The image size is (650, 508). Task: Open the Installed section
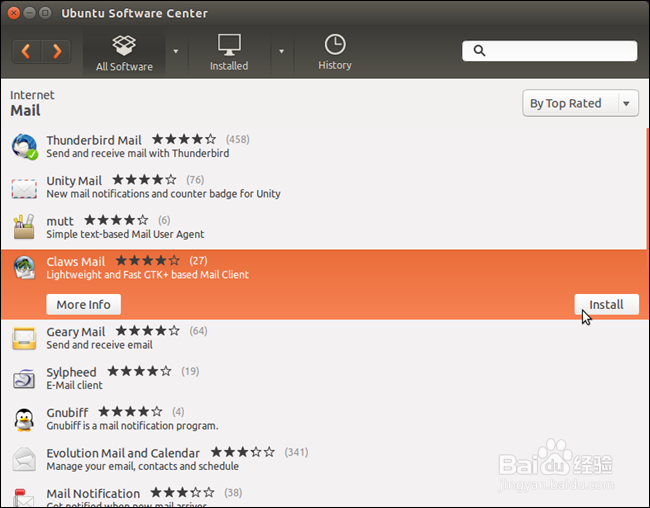click(x=229, y=53)
